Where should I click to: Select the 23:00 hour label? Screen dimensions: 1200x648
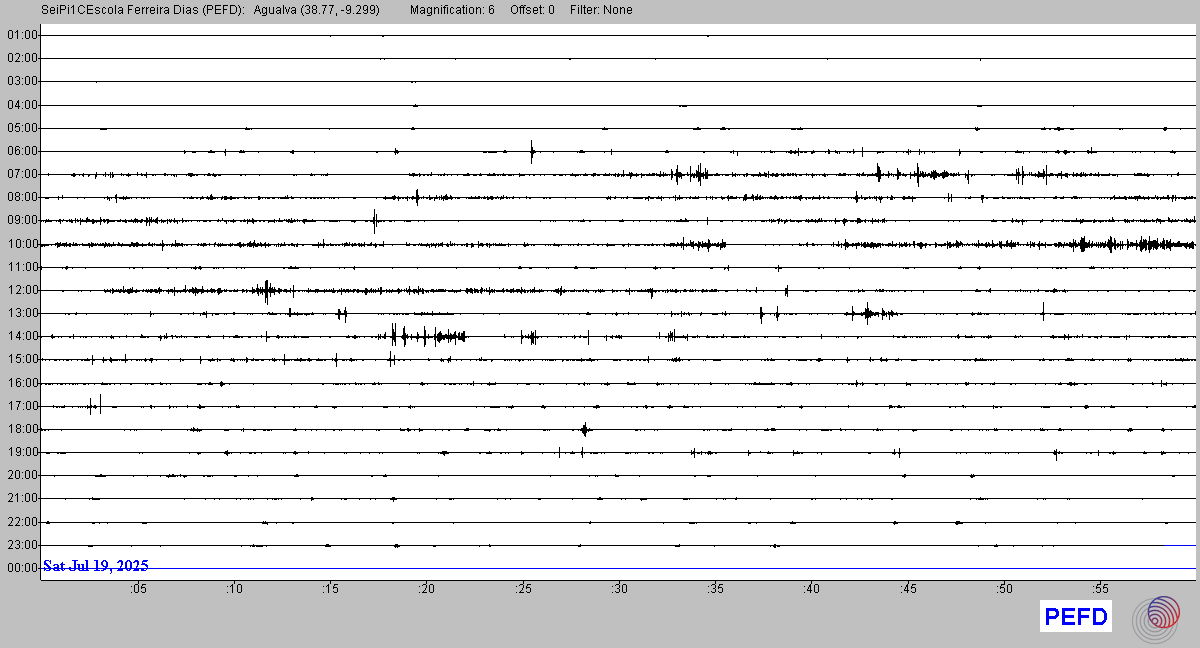(x=22, y=545)
